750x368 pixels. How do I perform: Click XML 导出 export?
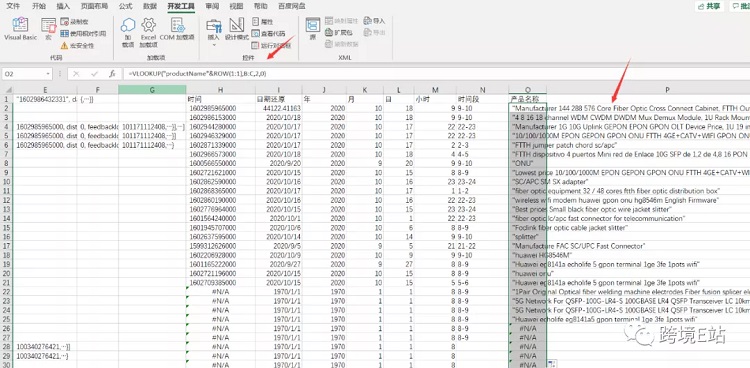pos(375,33)
